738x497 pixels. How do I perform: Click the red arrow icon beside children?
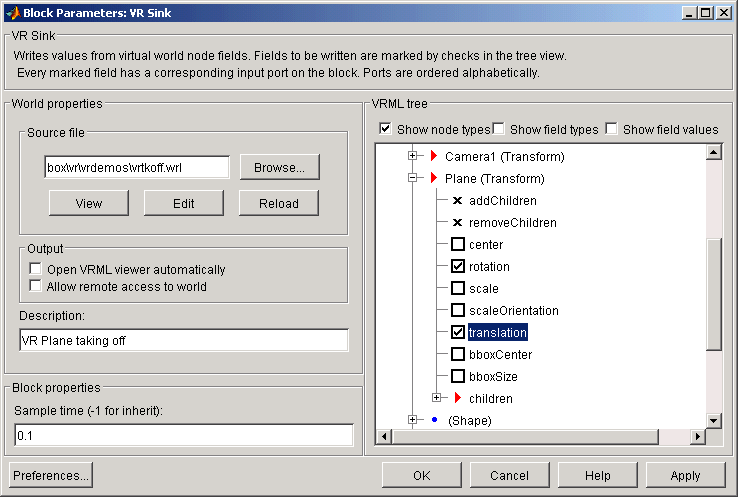tap(457, 398)
